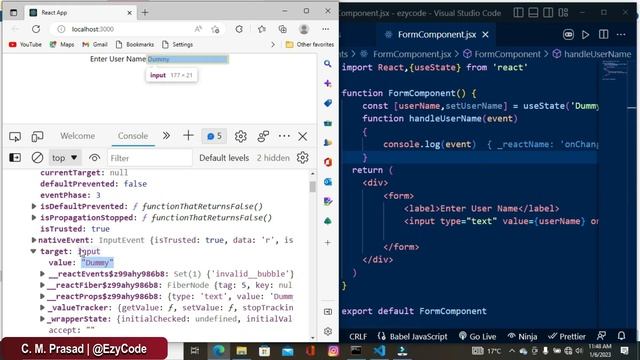Toggle live expression eye icon
The width and height of the screenshot is (640, 360).
pyautogui.click(x=94, y=158)
